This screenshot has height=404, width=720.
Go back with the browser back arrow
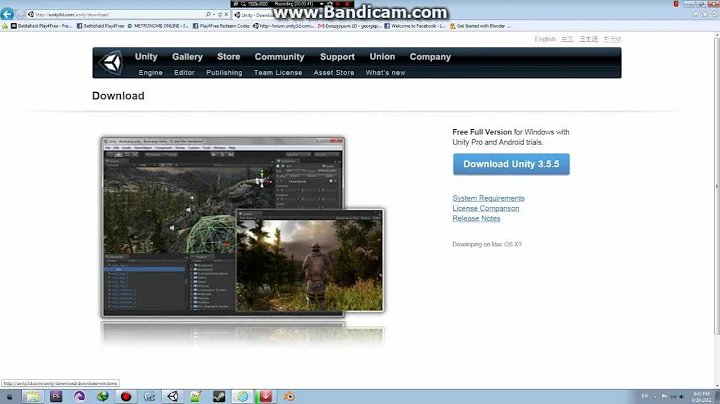coord(7,14)
